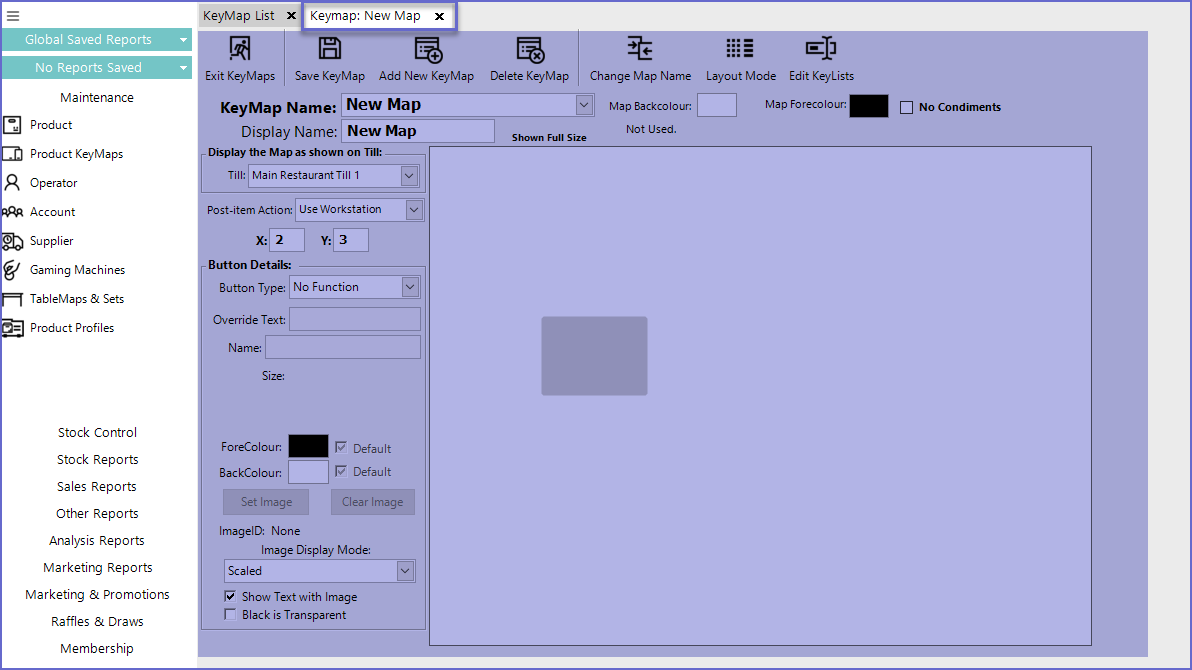Open Change Map Name tool

(640, 50)
